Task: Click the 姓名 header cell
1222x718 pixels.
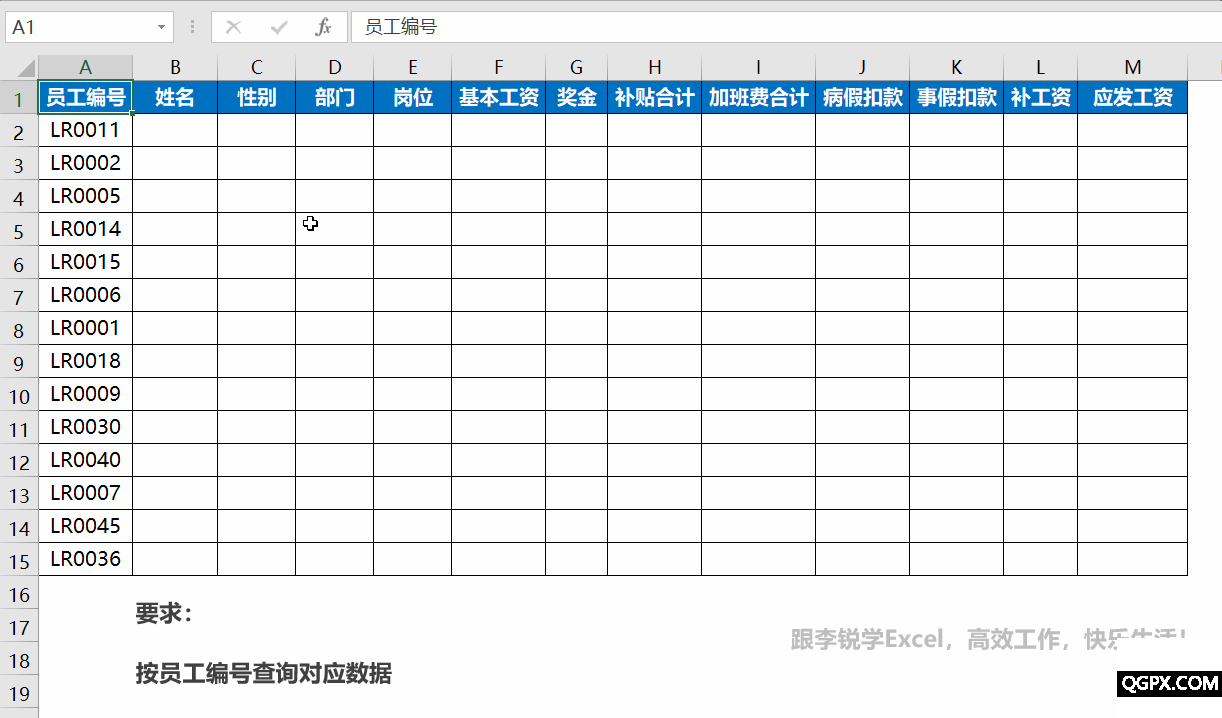Action: tap(175, 97)
